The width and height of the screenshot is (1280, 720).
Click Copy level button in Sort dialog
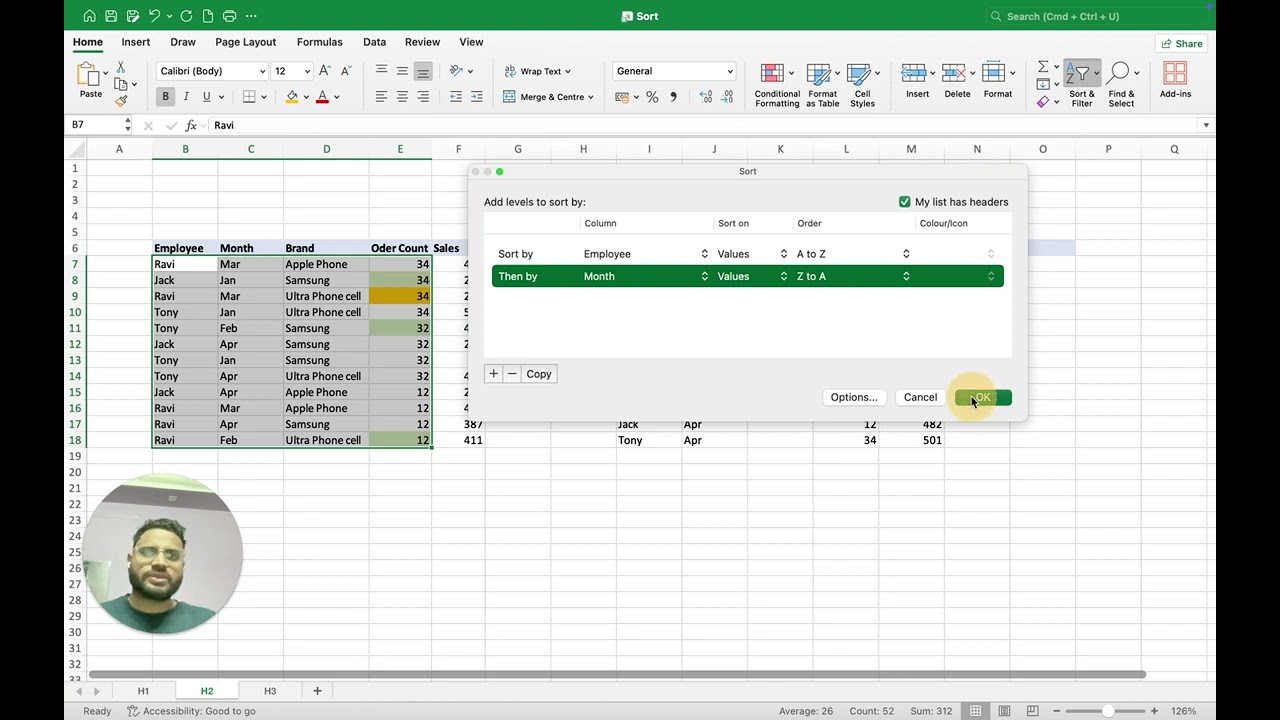539,374
